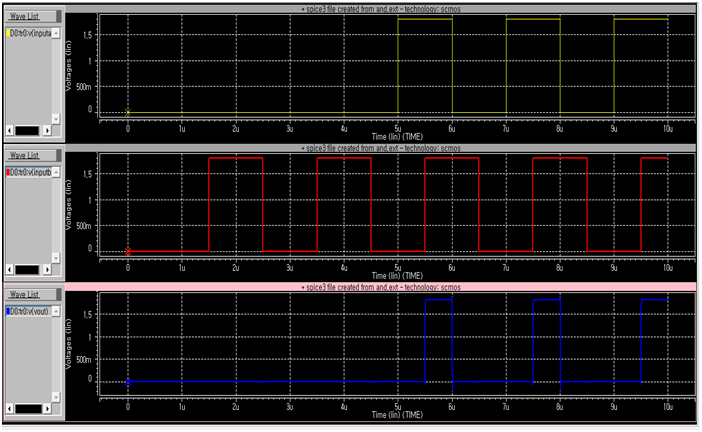This screenshot has width=702, height=432.
Task: Click the "500m" voltage tick in the inputa plot
Action: point(84,87)
